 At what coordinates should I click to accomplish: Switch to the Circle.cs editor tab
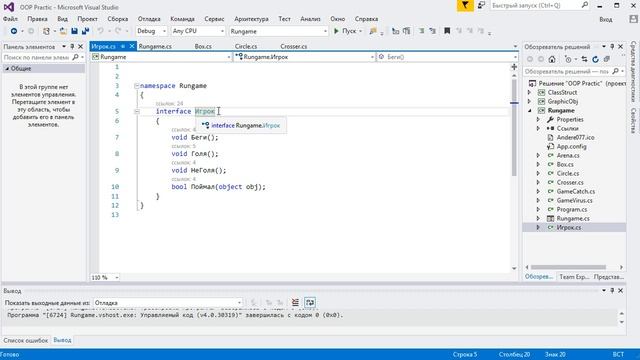(246, 47)
